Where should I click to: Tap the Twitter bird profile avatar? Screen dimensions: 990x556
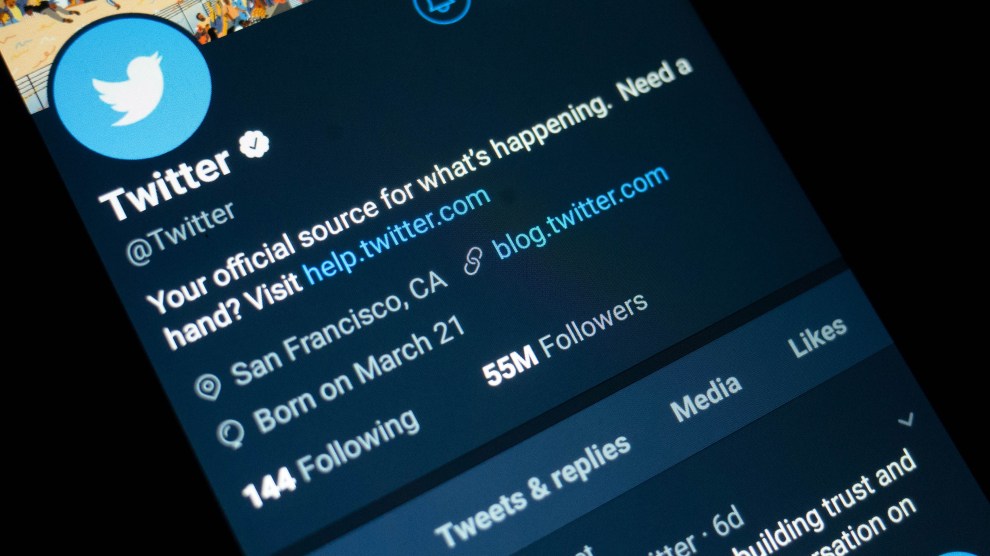click(x=131, y=88)
